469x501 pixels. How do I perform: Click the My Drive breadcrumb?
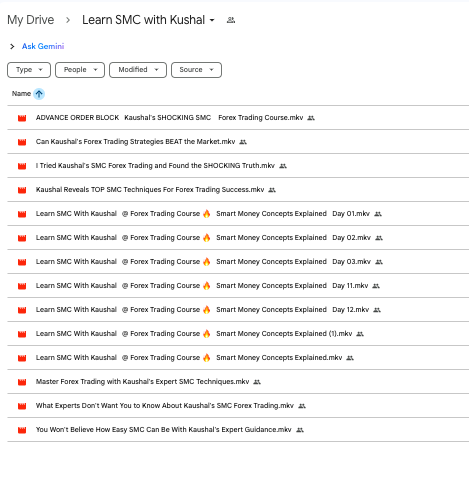click(30, 20)
